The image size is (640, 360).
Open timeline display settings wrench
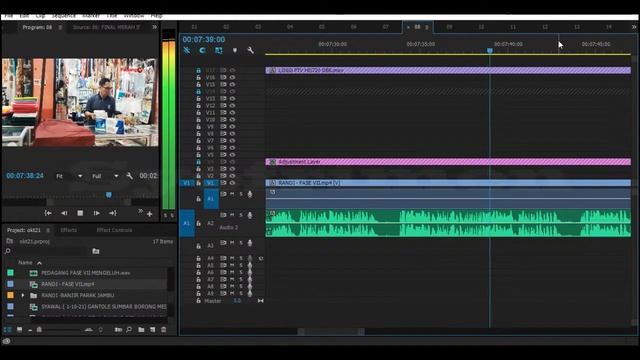point(250,50)
